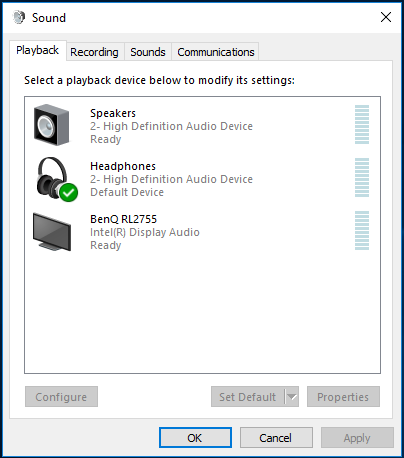
Task: Select the Speakers device icon
Action: [52, 125]
